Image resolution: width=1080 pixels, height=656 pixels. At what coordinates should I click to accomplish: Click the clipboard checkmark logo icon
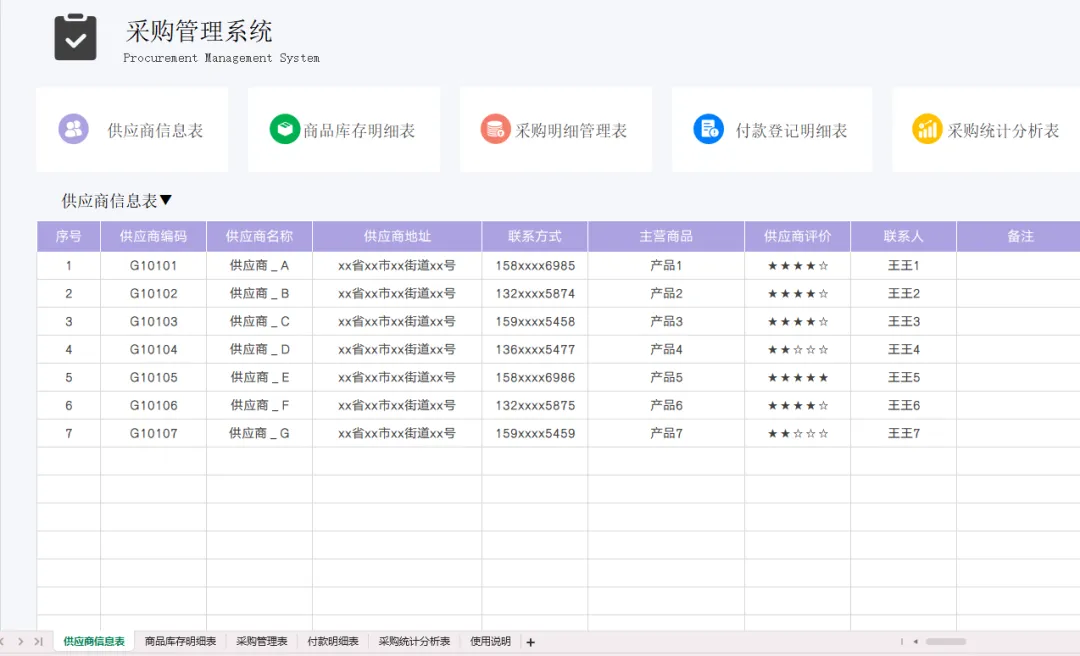click(76, 37)
